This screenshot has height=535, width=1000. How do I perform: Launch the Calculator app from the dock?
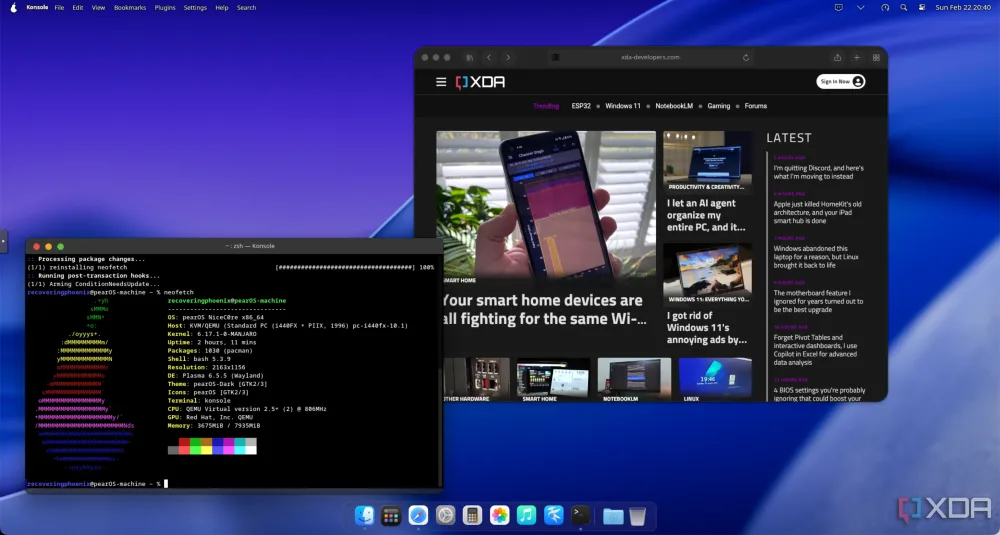pyautogui.click(x=473, y=515)
